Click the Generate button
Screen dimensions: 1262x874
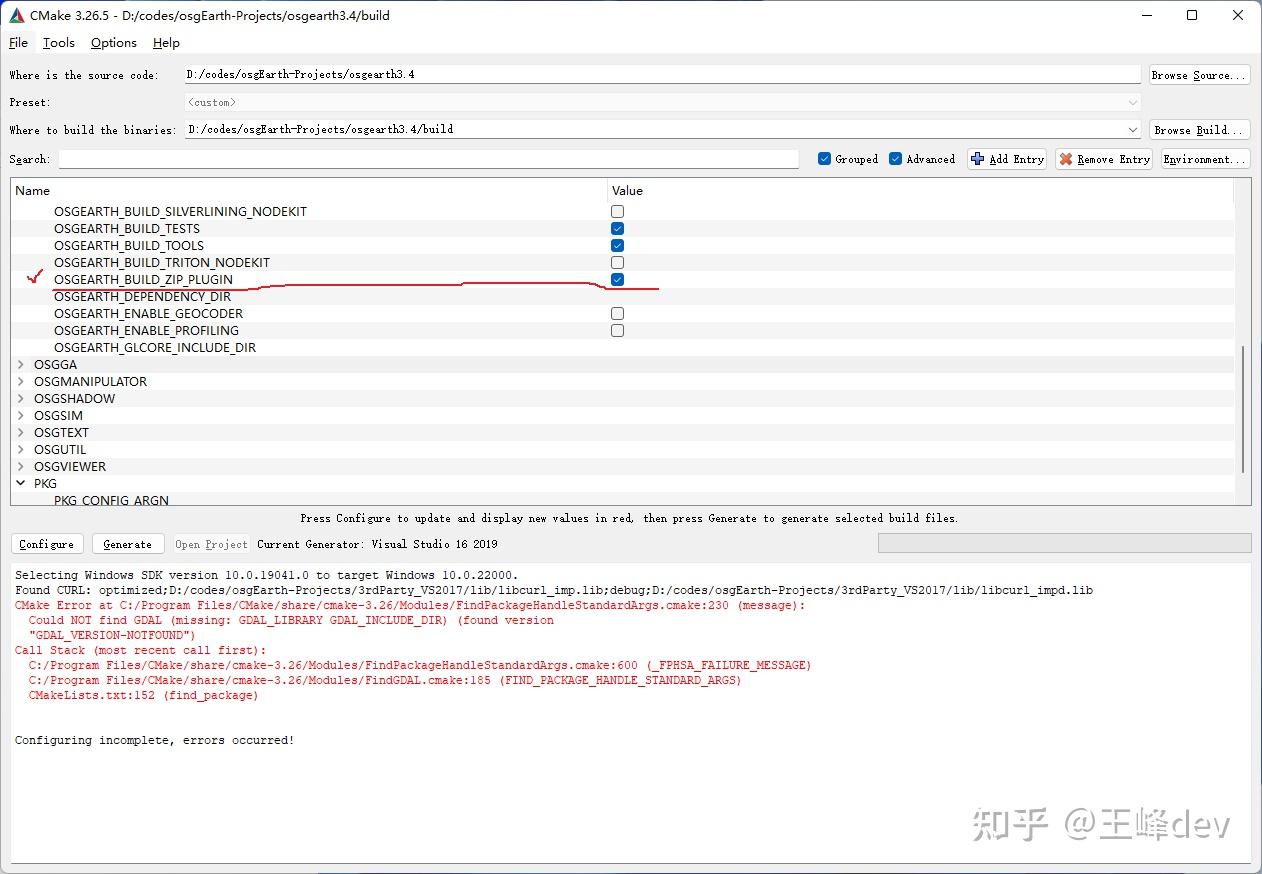pyautogui.click(x=128, y=544)
